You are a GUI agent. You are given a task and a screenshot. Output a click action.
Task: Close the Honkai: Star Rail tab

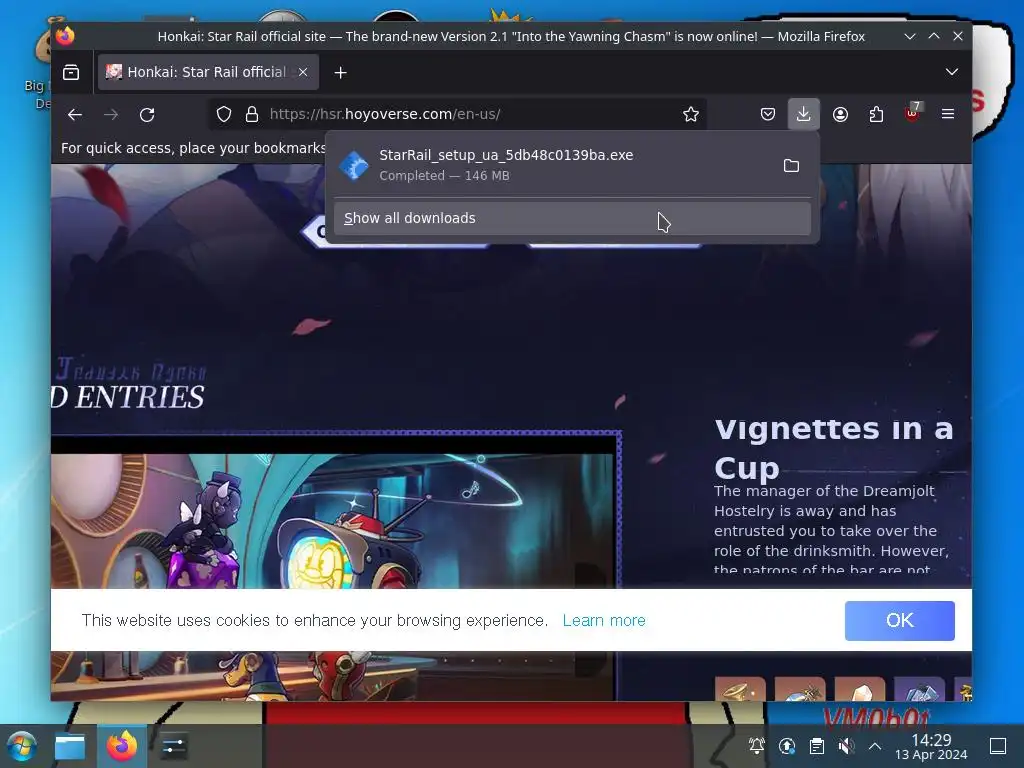(303, 72)
